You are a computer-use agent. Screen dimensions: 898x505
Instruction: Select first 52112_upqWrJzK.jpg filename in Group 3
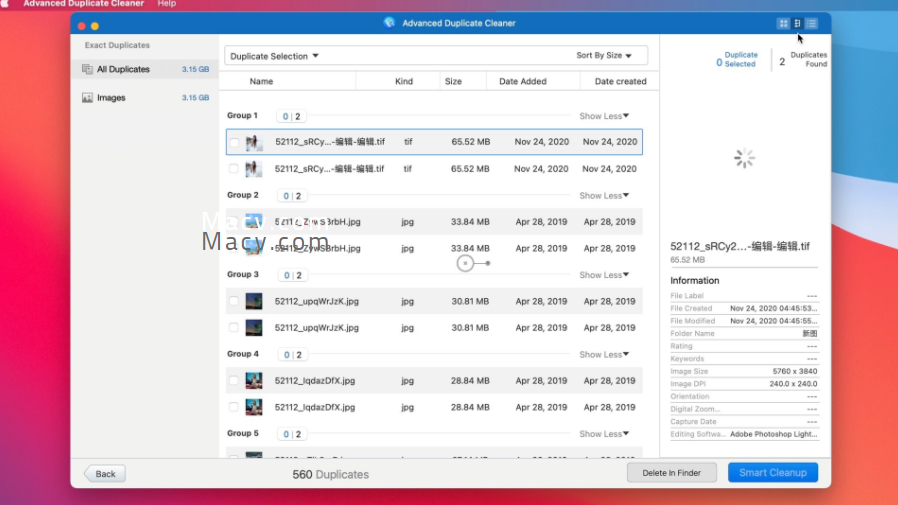317,301
